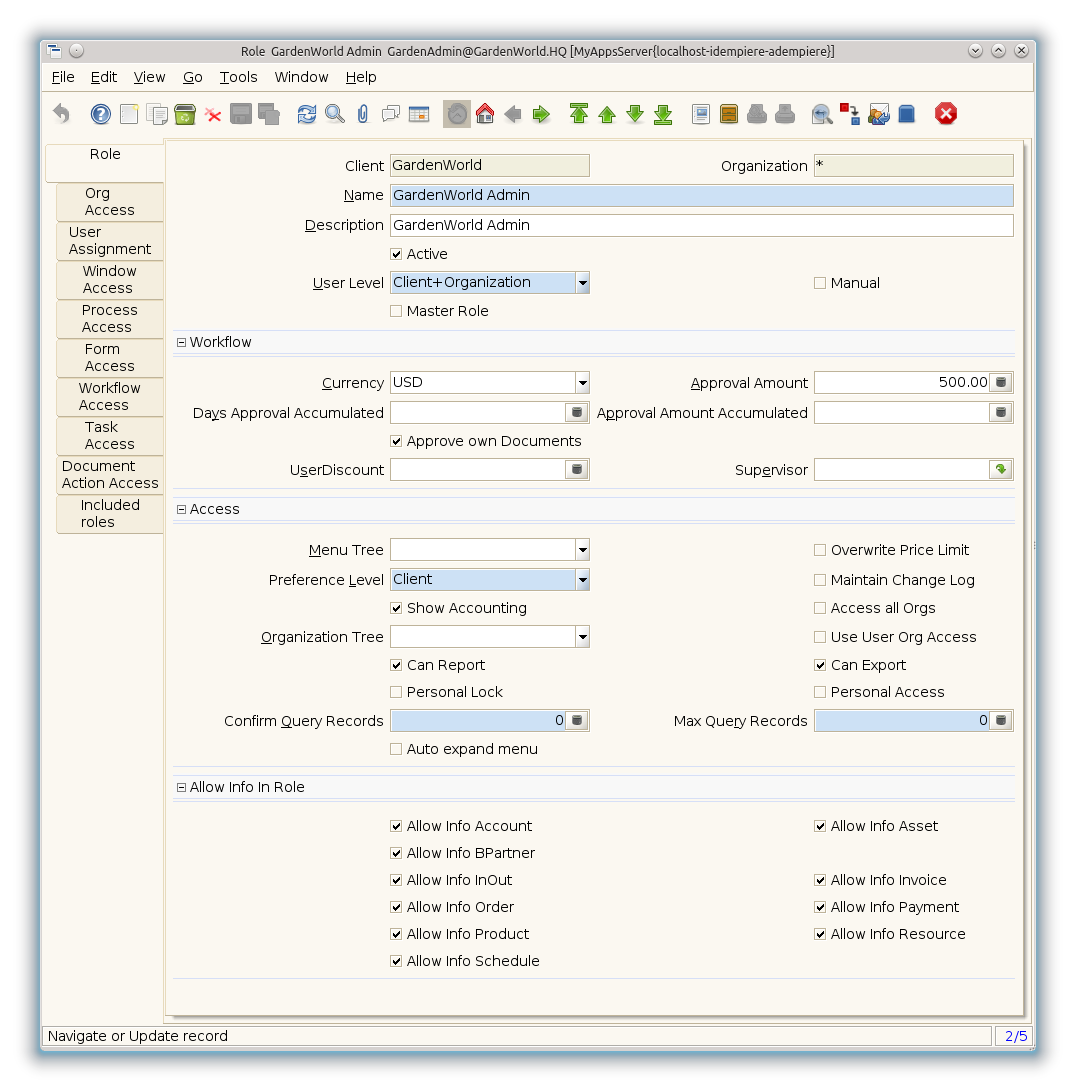Click the red Exit window toolbar icon
The height and width of the screenshot is (1091, 1076).
pos(945,114)
